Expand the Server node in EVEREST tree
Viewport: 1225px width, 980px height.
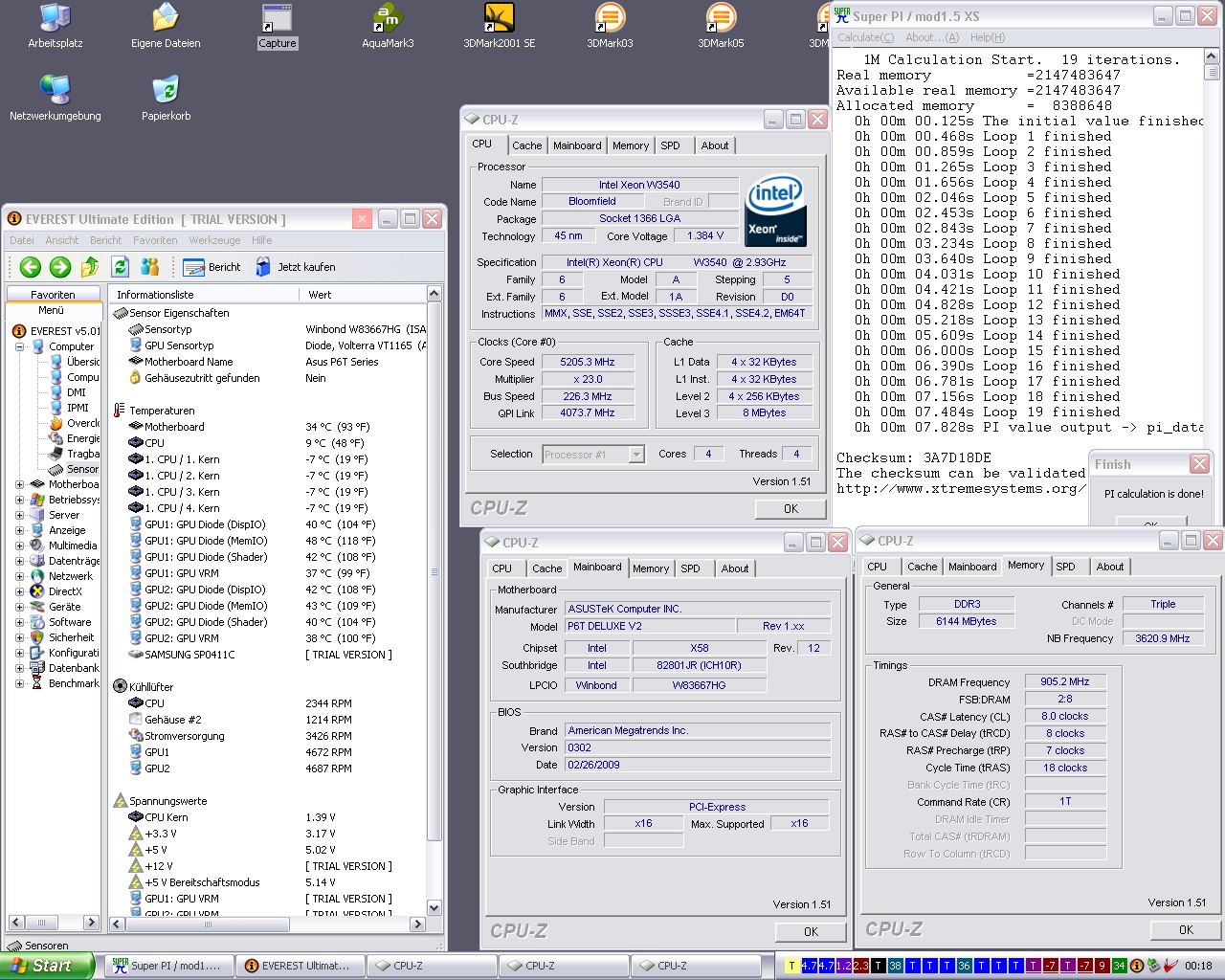[x=19, y=515]
